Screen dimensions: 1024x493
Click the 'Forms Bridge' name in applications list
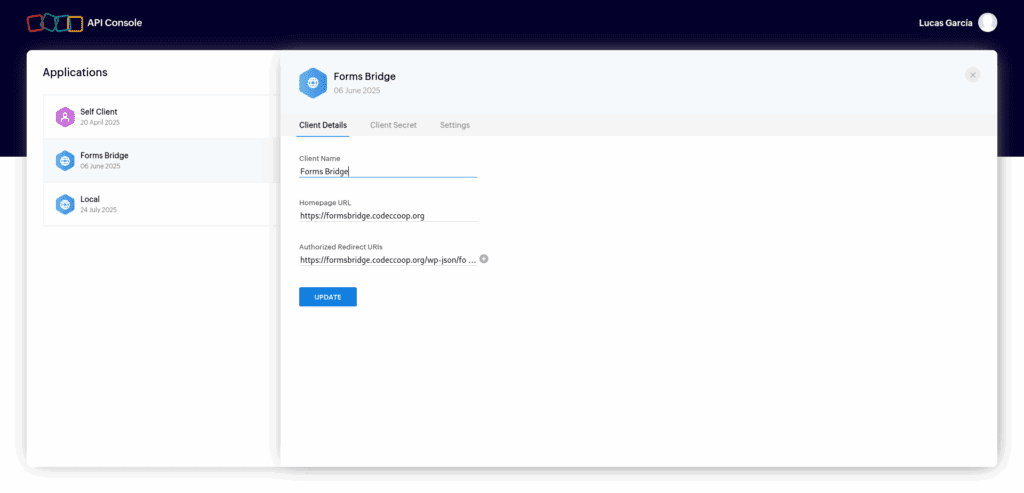(x=104, y=155)
